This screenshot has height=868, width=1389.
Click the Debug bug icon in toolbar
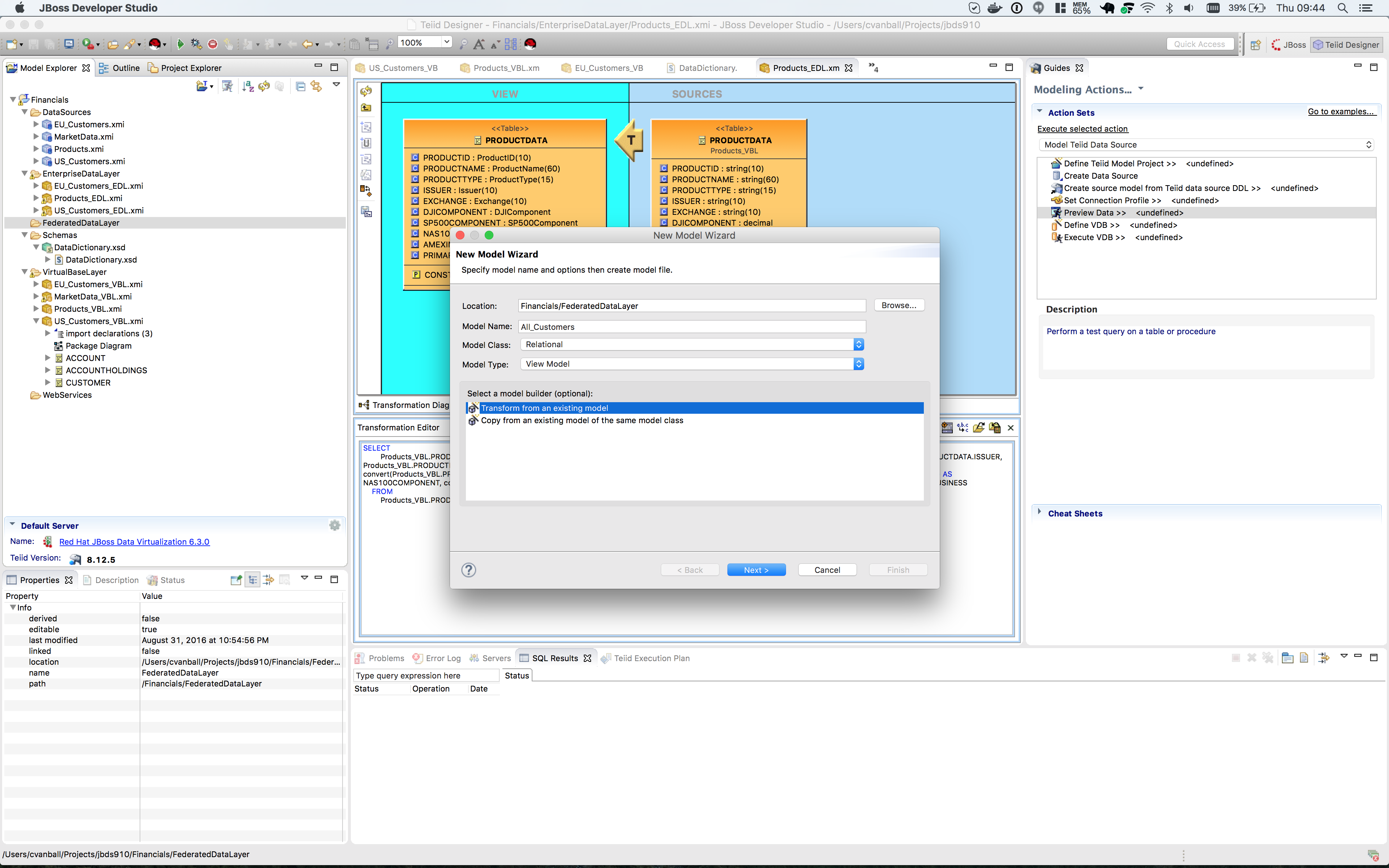pos(196,44)
